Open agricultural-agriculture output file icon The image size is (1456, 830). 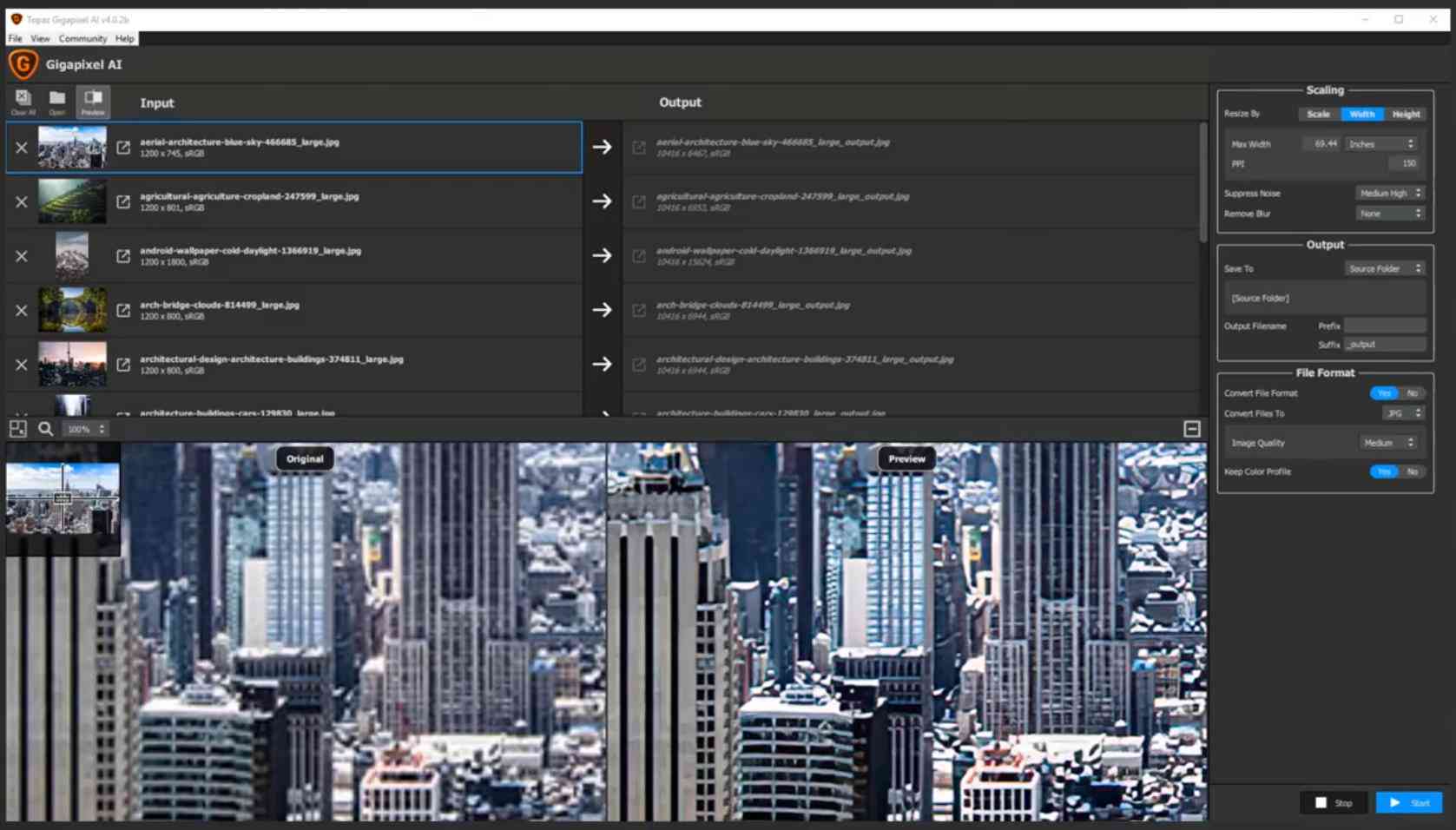(x=639, y=201)
